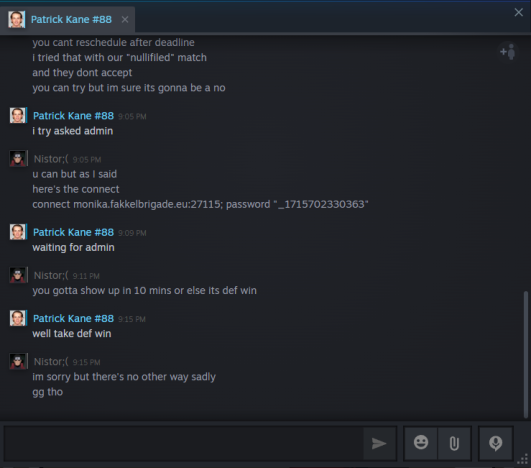Screen dimensions: 531x468
Task: Click Nistor avatar beside 9:15 PM message
Action: click(18, 361)
